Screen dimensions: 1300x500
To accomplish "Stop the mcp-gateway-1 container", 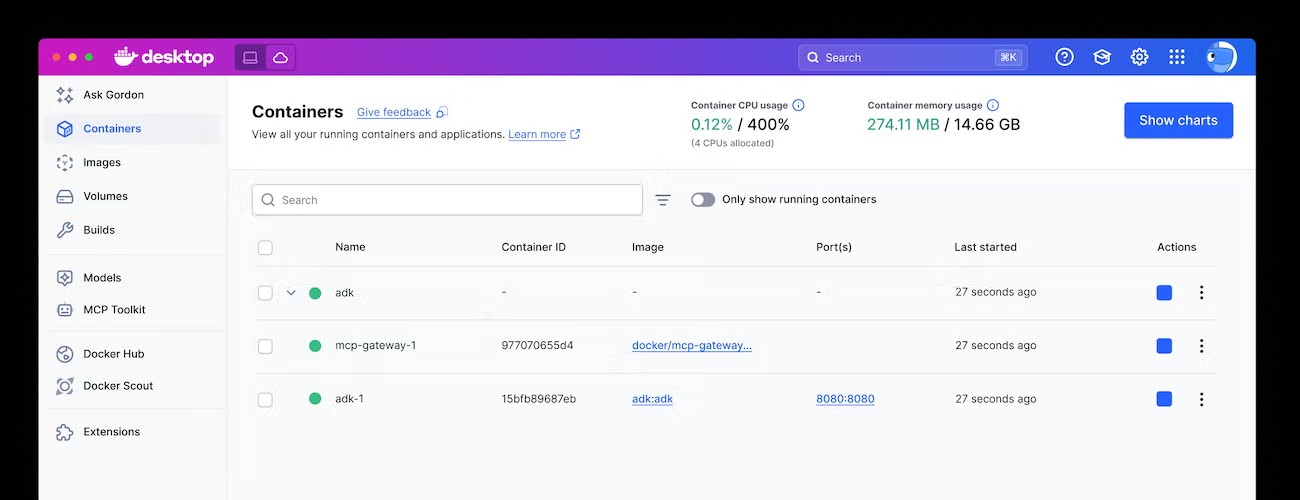I will (1164, 346).
